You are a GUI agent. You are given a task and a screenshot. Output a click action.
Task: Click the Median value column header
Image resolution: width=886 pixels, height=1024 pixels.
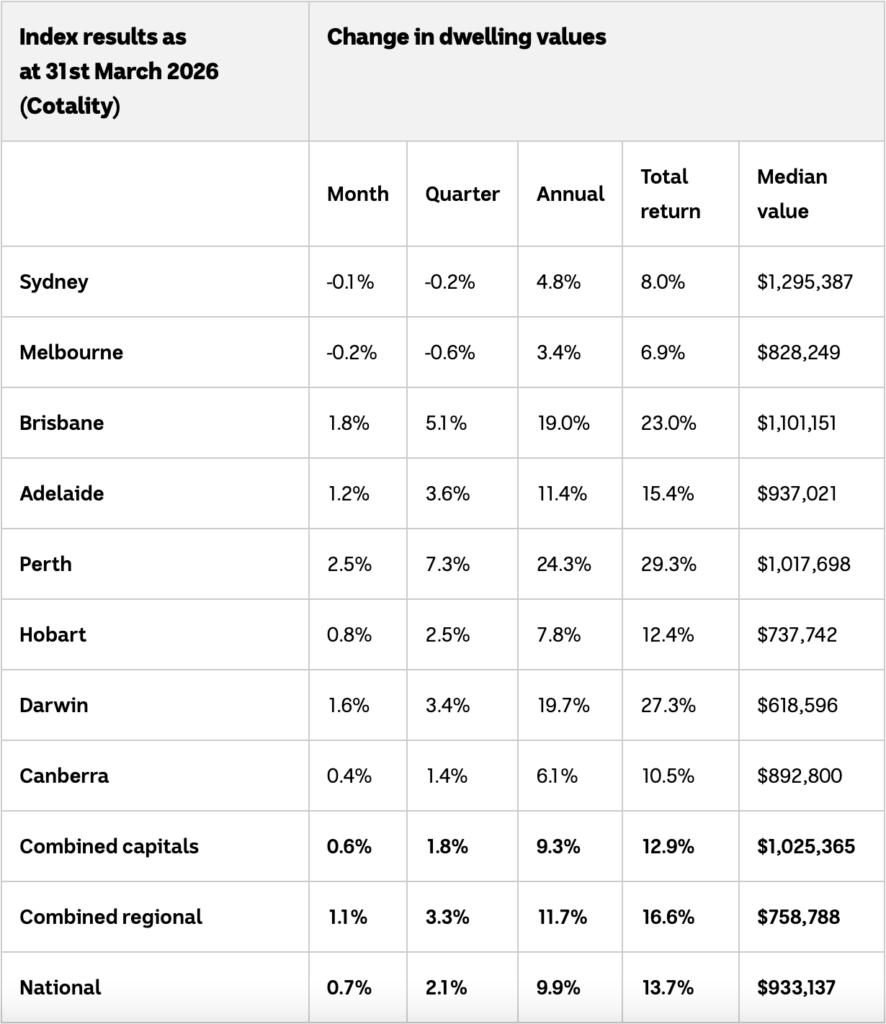pos(792,194)
